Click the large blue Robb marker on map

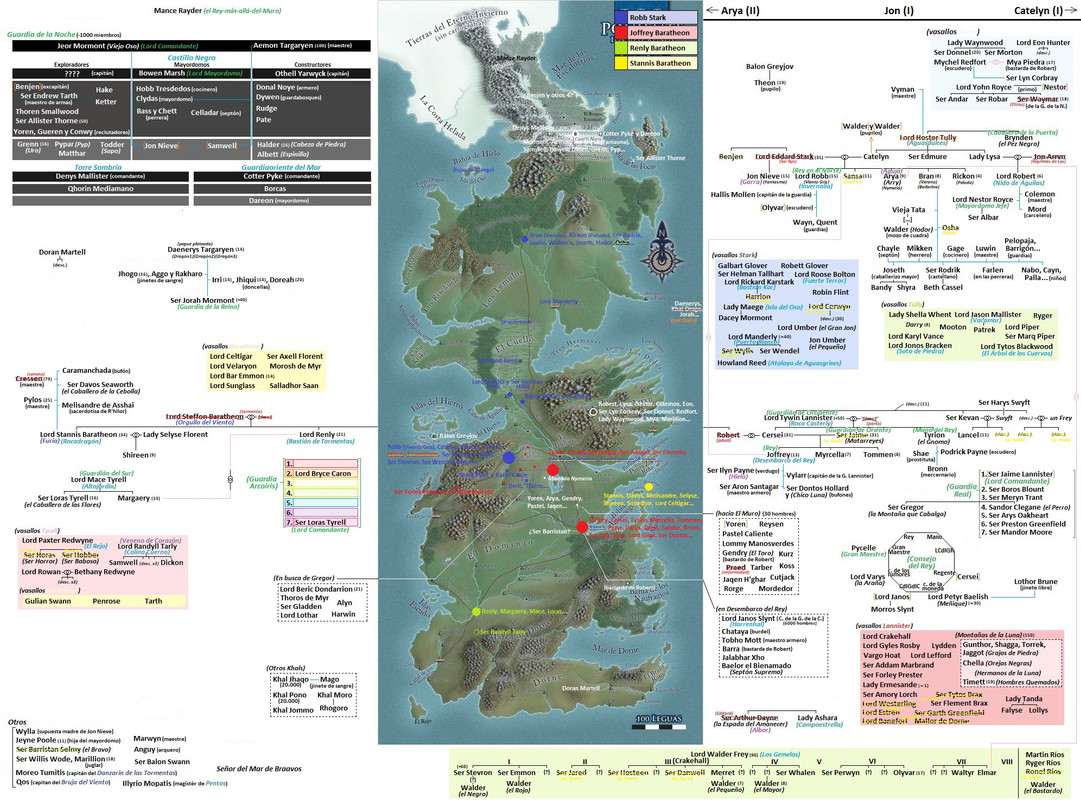pos(509,457)
